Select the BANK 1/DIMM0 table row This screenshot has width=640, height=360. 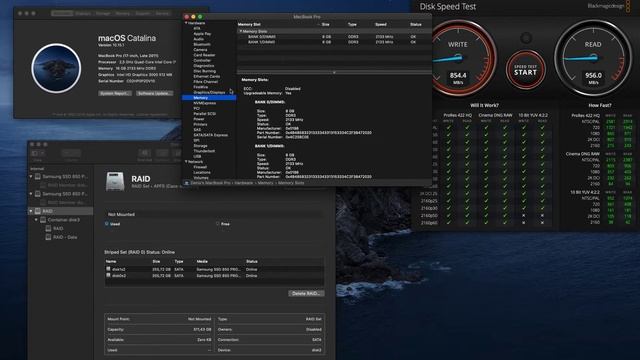coord(334,42)
